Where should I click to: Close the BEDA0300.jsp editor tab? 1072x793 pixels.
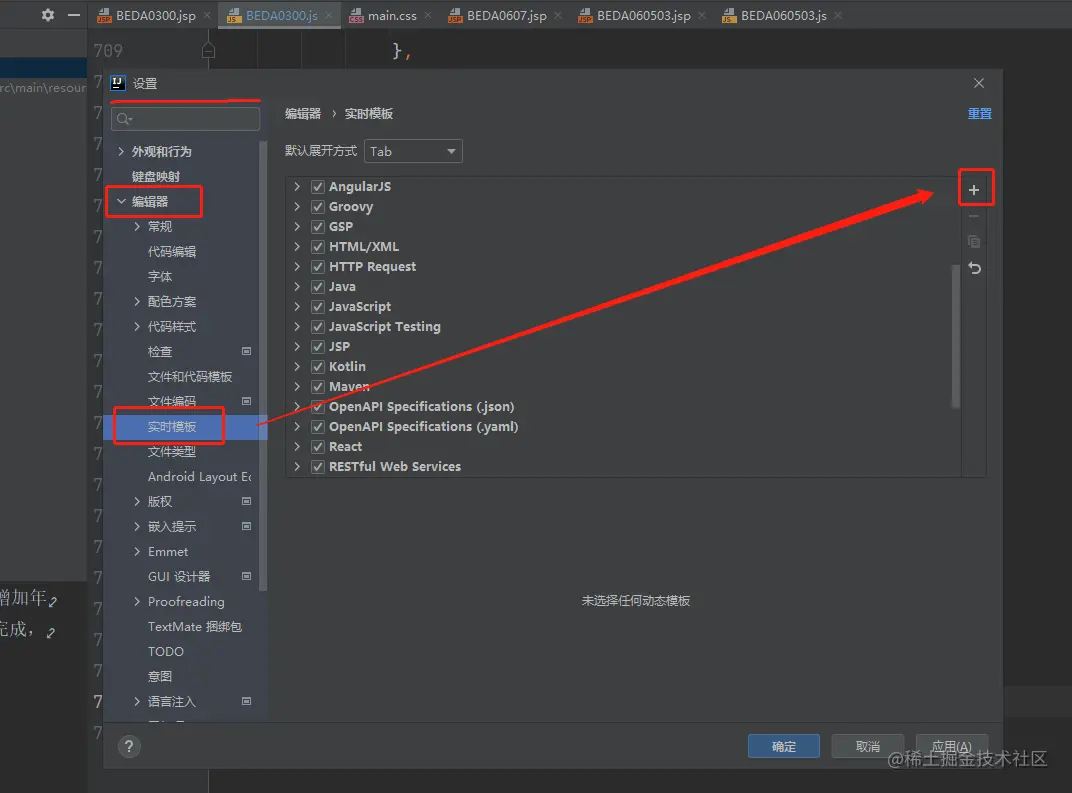(x=207, y=15)
